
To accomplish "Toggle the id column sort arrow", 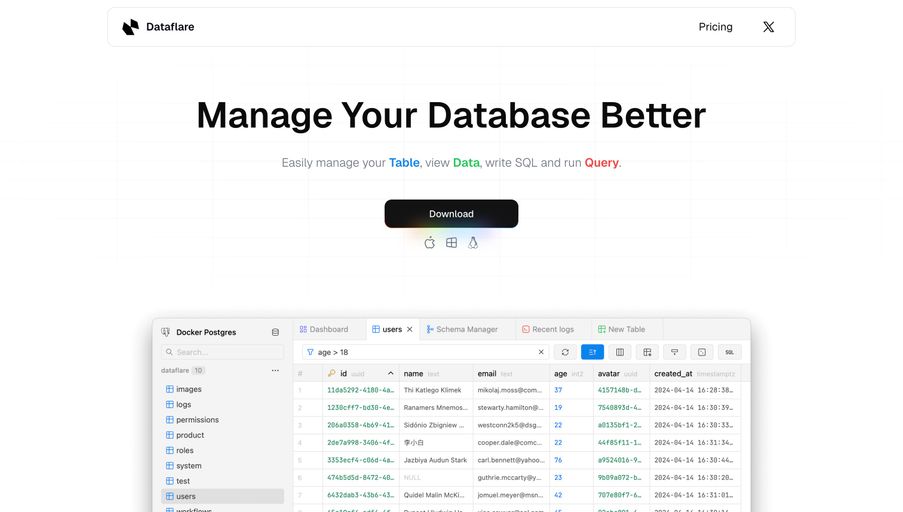I will pos(390,373).
